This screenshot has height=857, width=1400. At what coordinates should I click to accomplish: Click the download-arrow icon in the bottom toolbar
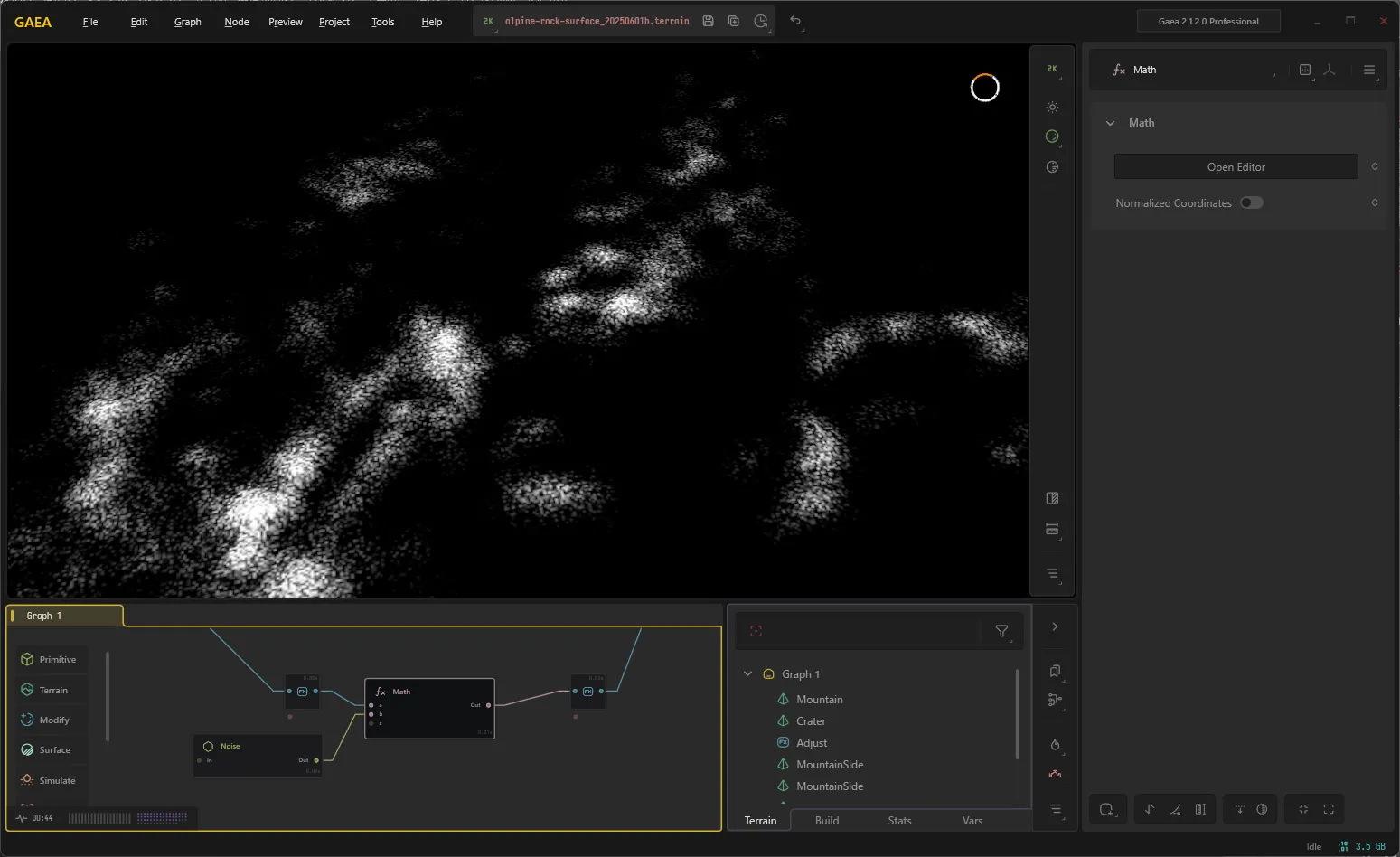(1239, 809)
